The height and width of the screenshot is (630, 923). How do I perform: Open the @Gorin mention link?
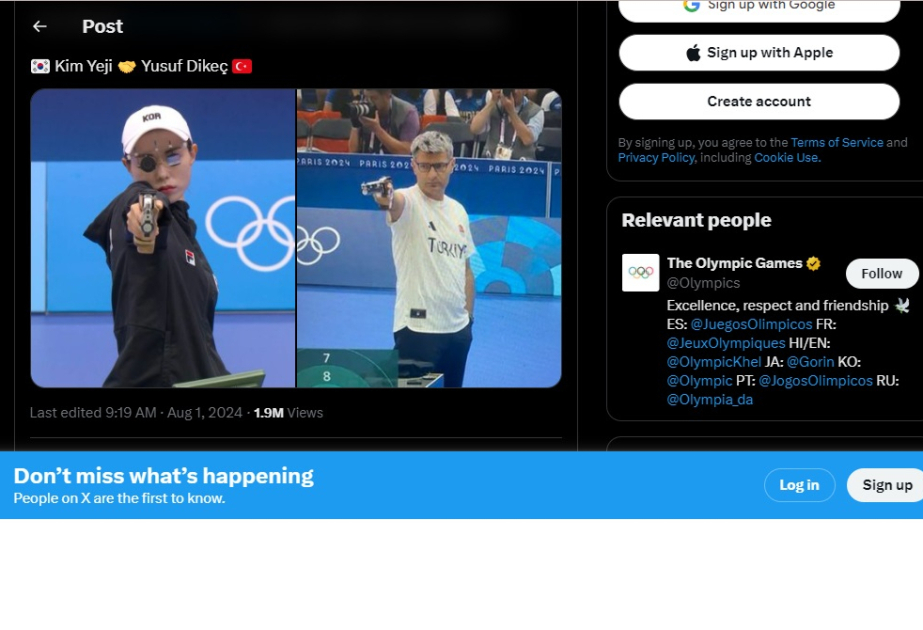coord(810,362)
